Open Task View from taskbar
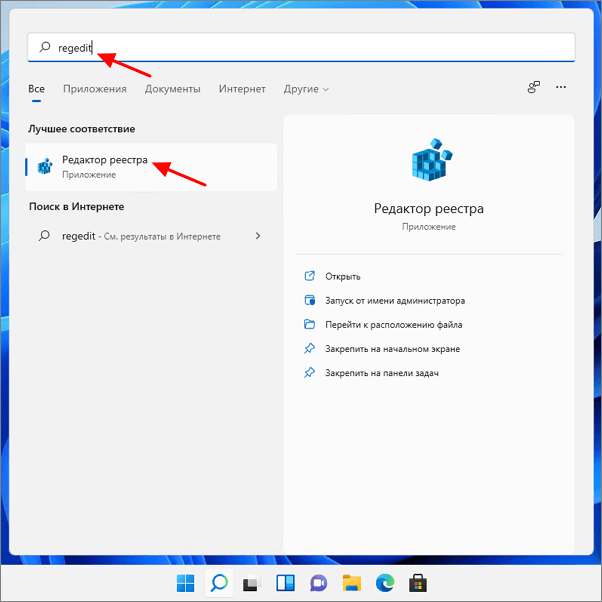 point(252,584)
